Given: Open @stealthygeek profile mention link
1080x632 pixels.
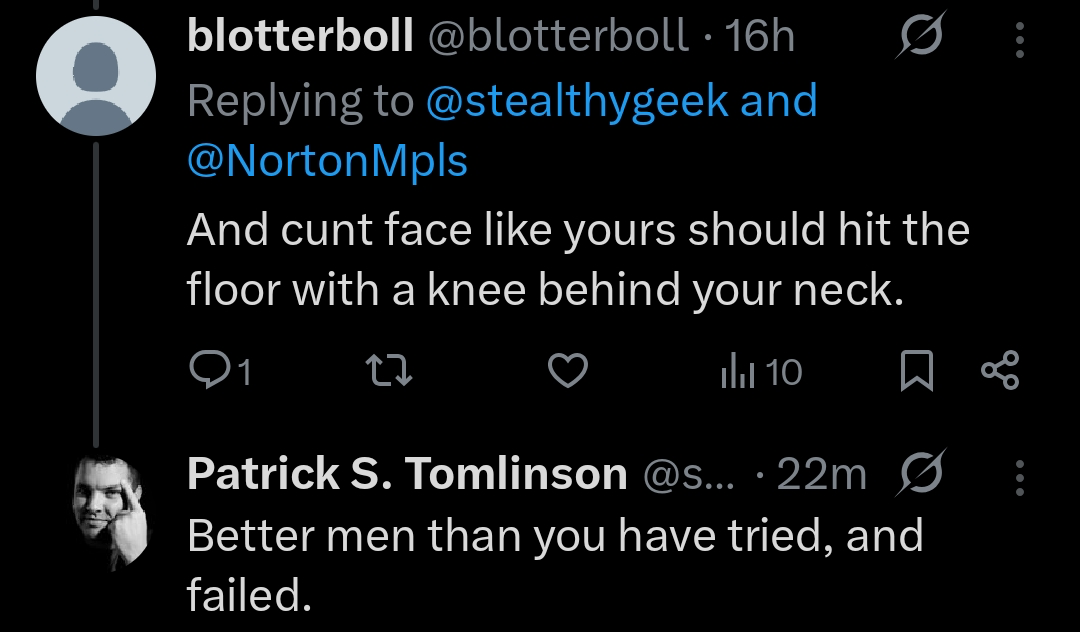Looking at the screenshot, I should point(577,101).
